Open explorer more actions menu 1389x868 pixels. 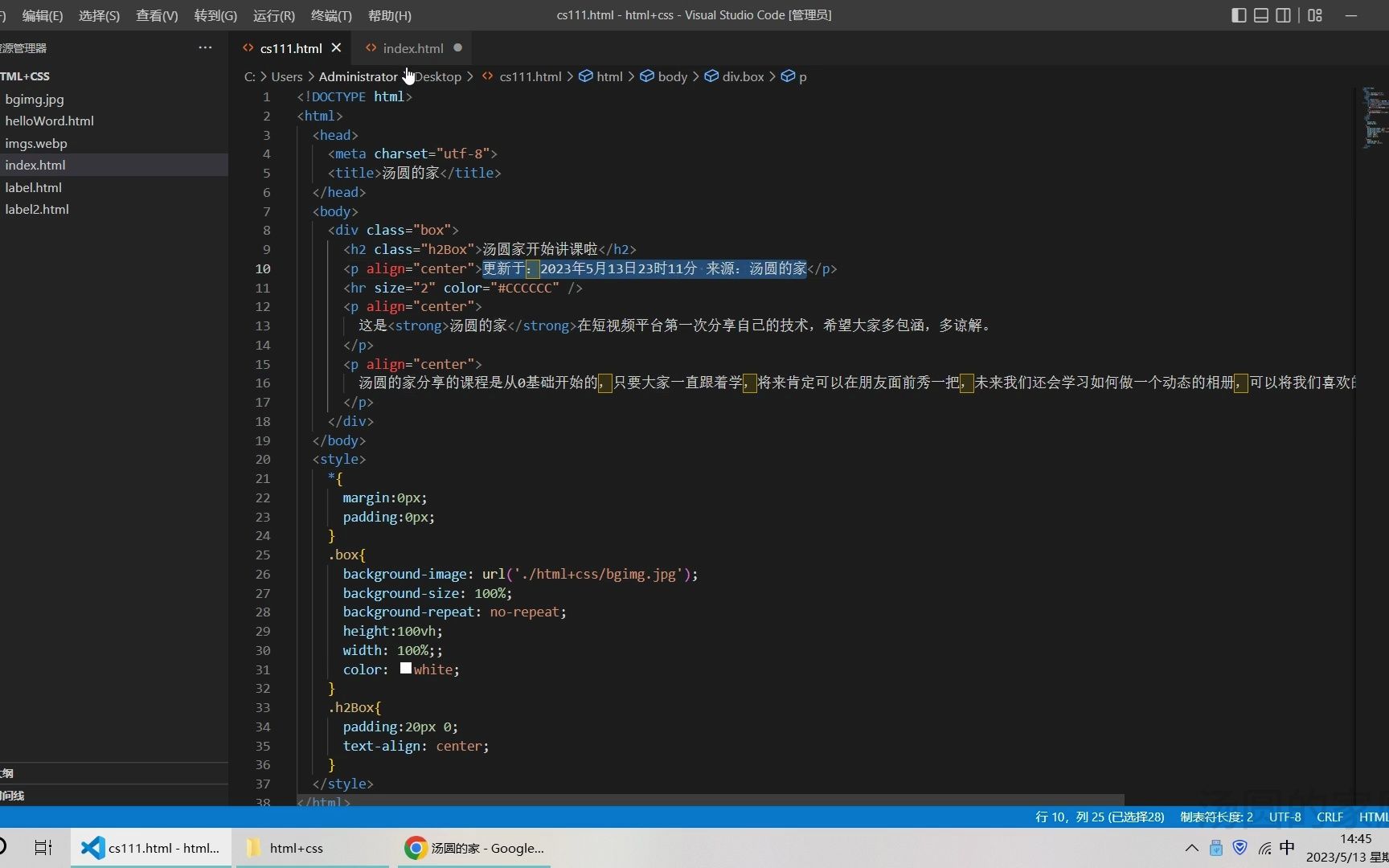[x=205, y=47]
